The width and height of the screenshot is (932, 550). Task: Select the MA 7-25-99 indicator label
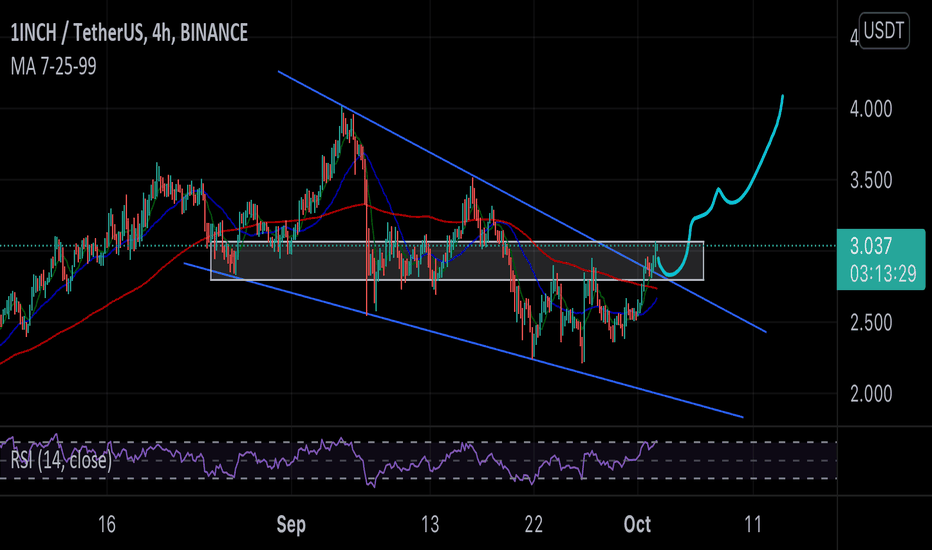[x=53, y=67]
